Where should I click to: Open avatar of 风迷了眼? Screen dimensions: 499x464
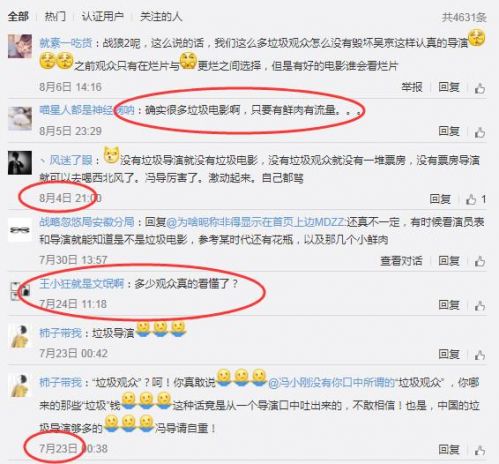tap(20, 163)
